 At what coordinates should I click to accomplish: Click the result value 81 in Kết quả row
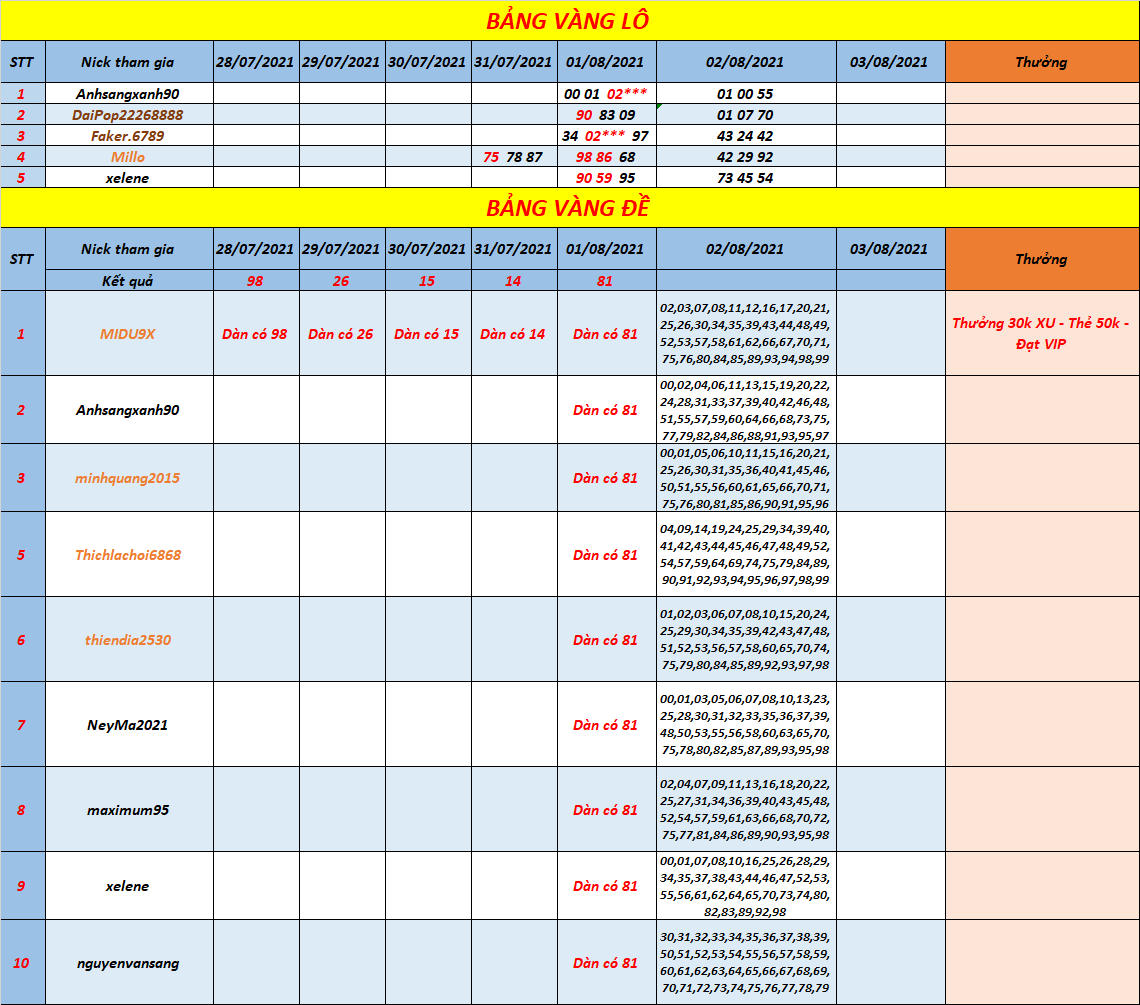coord(605,281)
